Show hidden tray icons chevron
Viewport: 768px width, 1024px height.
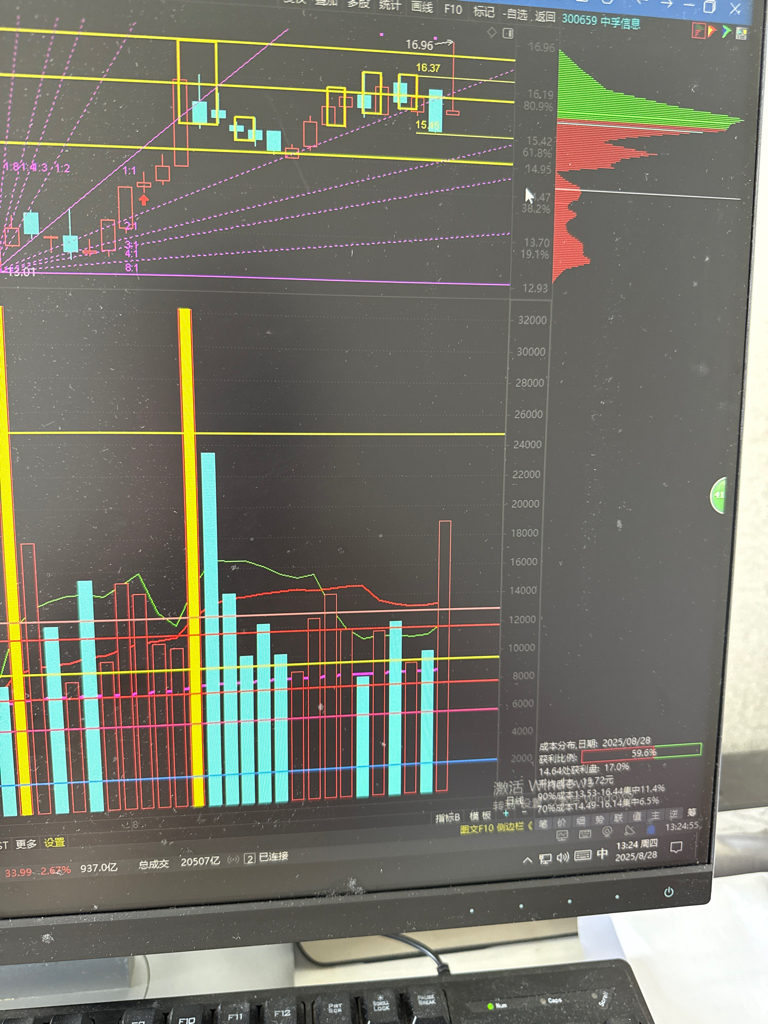(x=528, y=861)
